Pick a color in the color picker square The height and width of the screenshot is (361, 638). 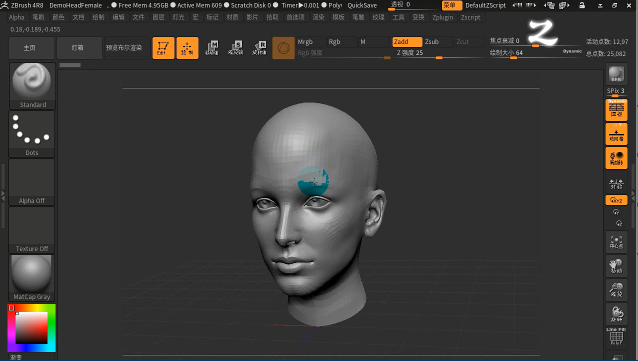(x=31, y=328)
